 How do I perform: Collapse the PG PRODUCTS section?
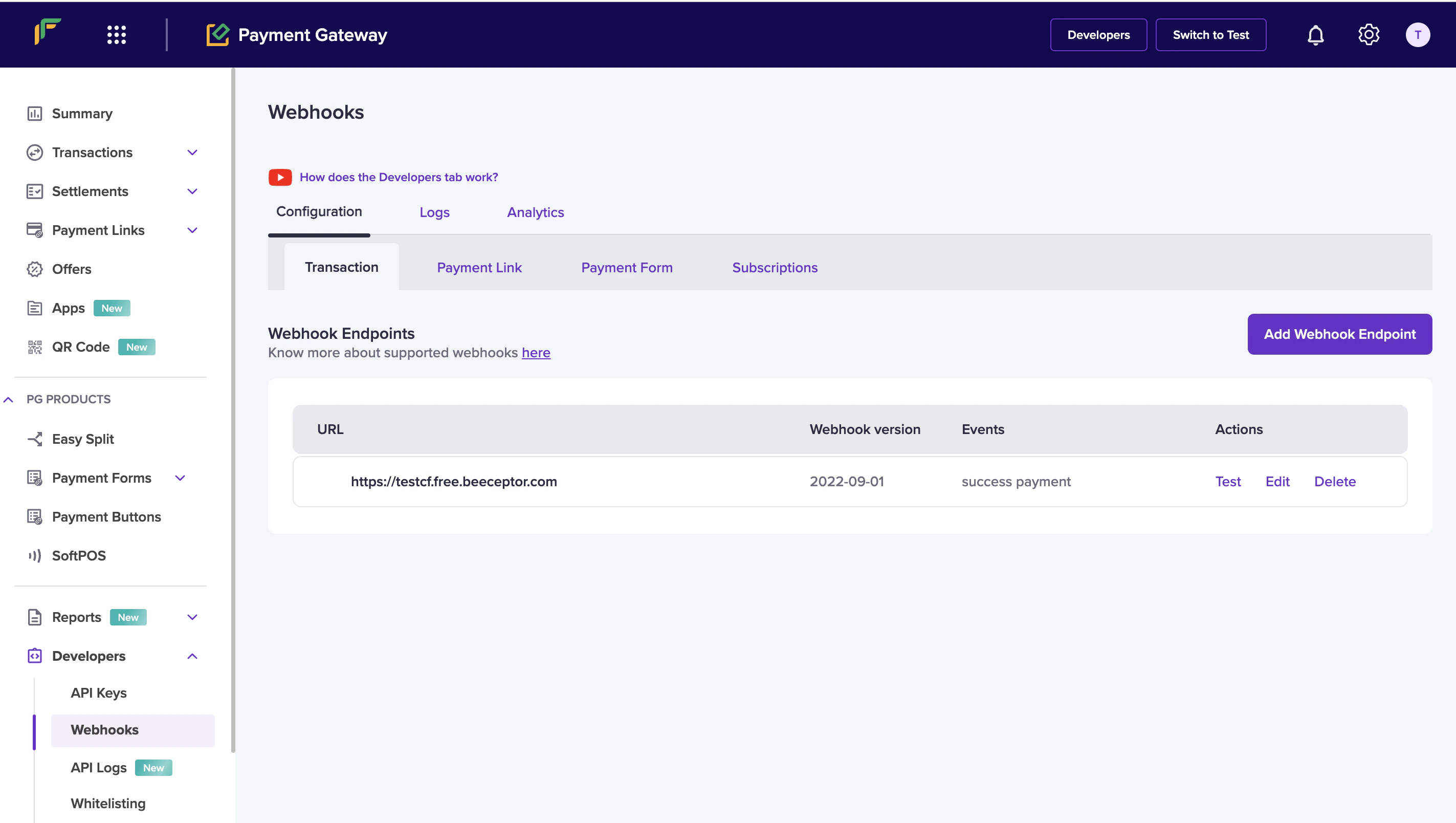pos(9,399)
